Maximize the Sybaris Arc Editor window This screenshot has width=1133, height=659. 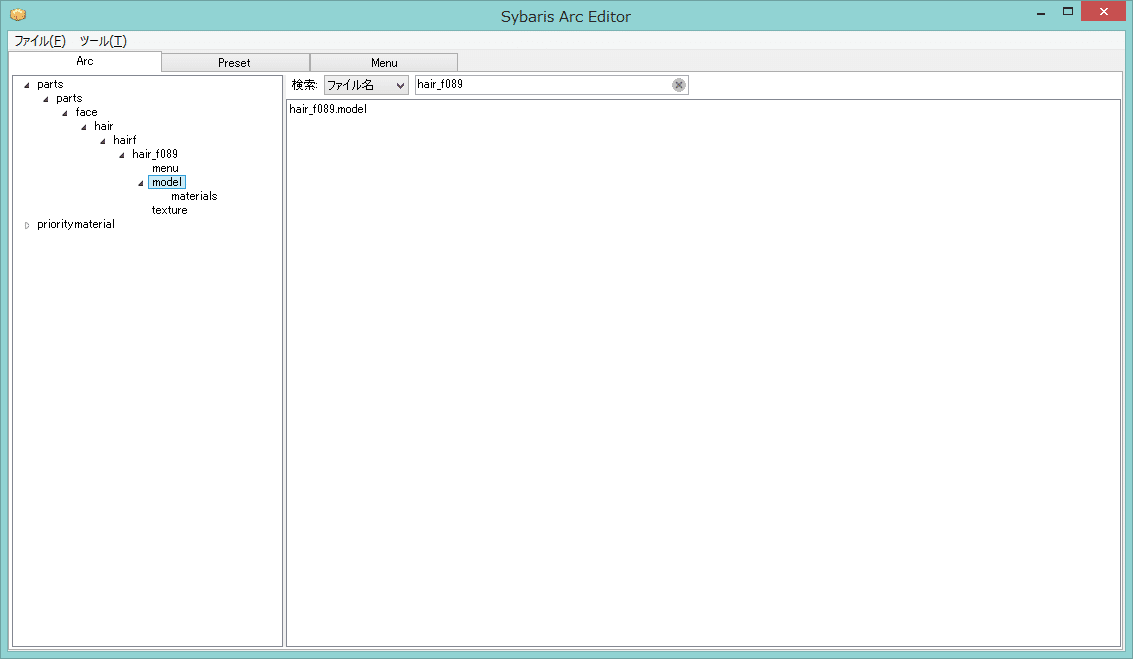point(1067,12)
